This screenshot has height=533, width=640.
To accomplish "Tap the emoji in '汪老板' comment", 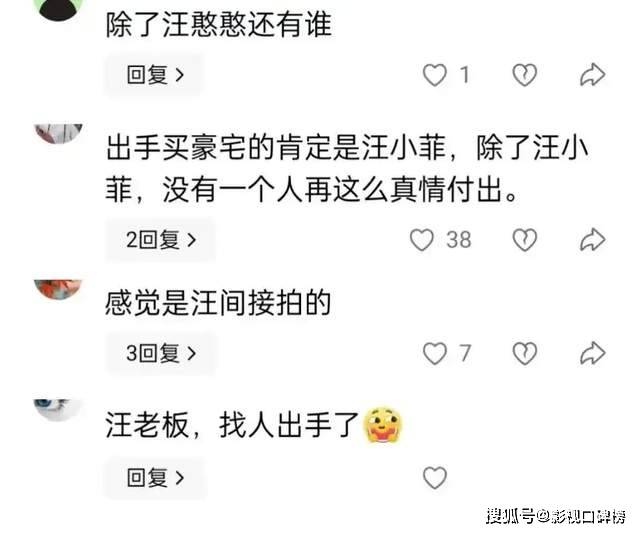I will [x=383, y=425].
